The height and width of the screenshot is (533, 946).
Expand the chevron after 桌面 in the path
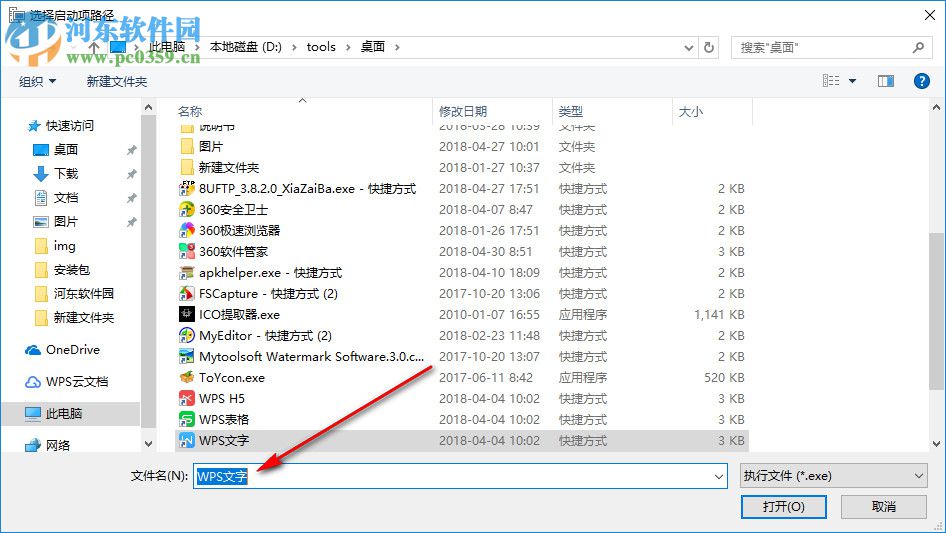(x=397, y=47)
